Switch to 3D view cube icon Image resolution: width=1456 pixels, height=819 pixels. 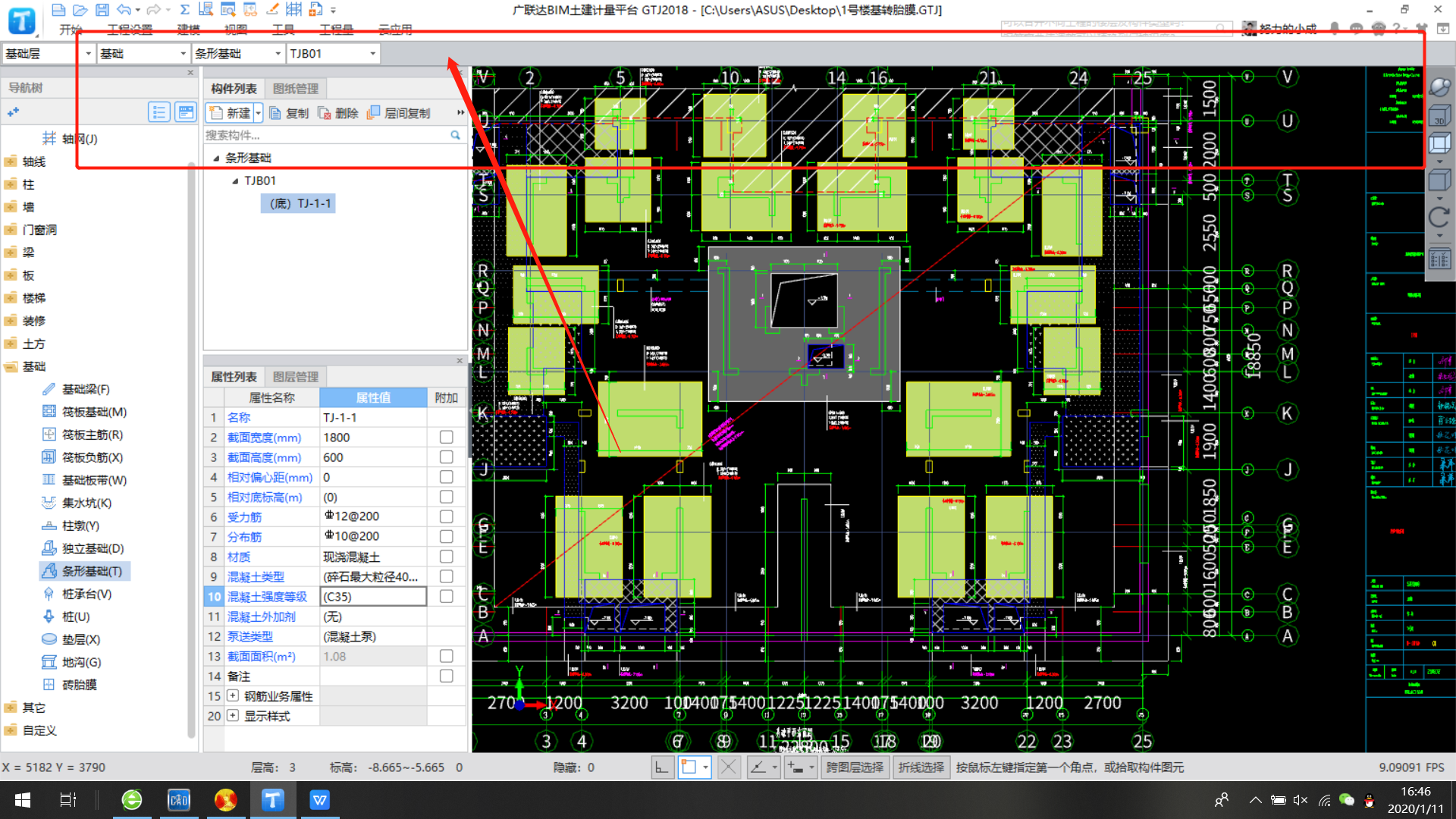coord(1439,116)
